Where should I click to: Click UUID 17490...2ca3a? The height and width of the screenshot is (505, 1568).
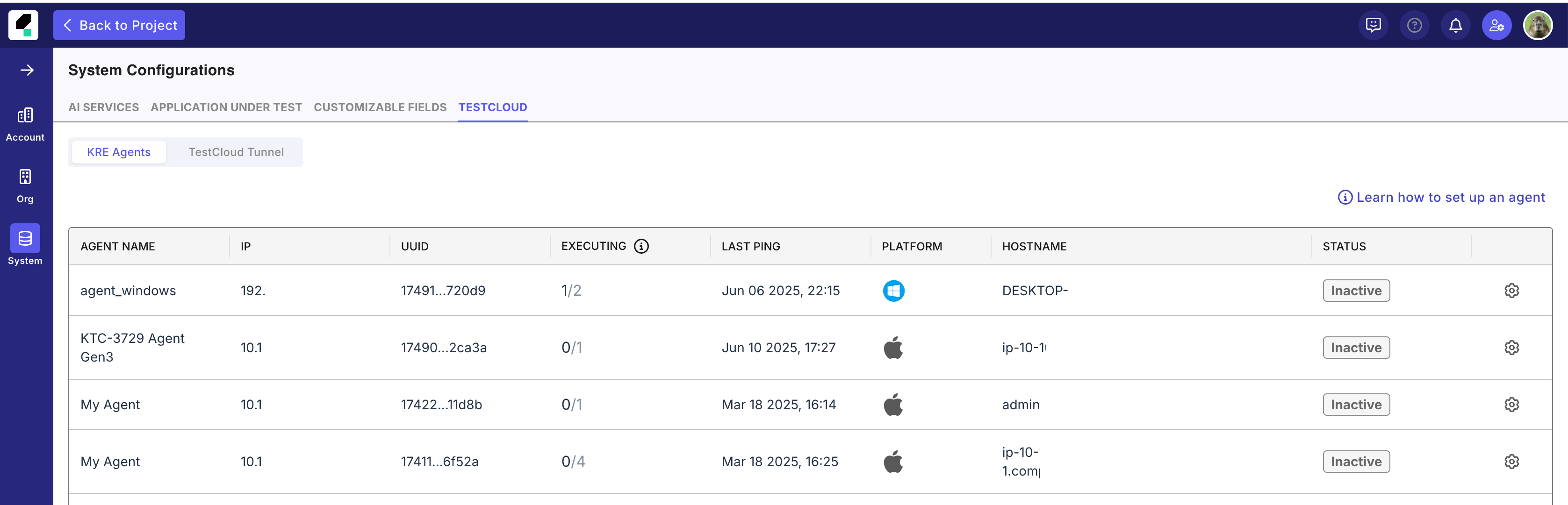pyautogui.click(x=444, y=348)
